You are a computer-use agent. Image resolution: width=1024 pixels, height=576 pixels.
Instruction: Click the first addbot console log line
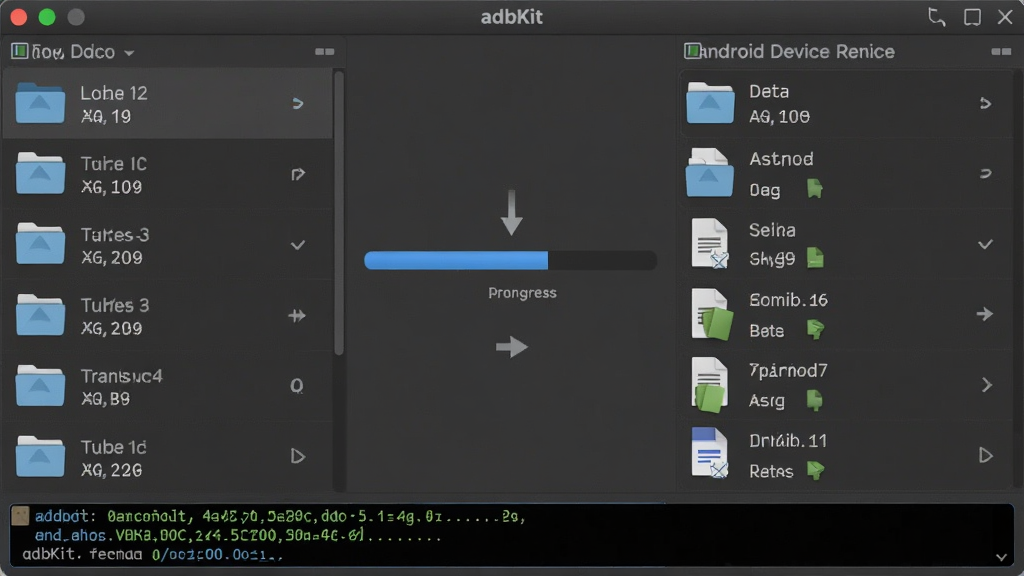pyautogui.click(x=280, y=517)
